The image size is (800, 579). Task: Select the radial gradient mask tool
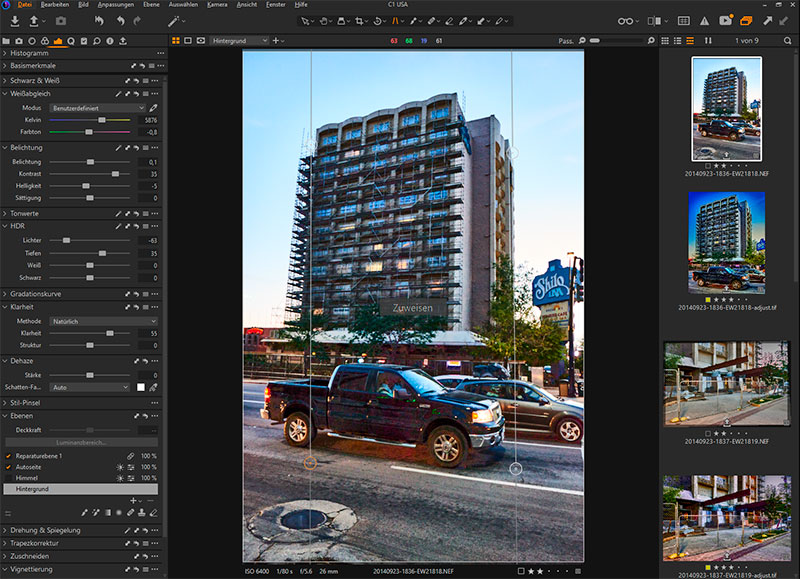tap(119, 513)
